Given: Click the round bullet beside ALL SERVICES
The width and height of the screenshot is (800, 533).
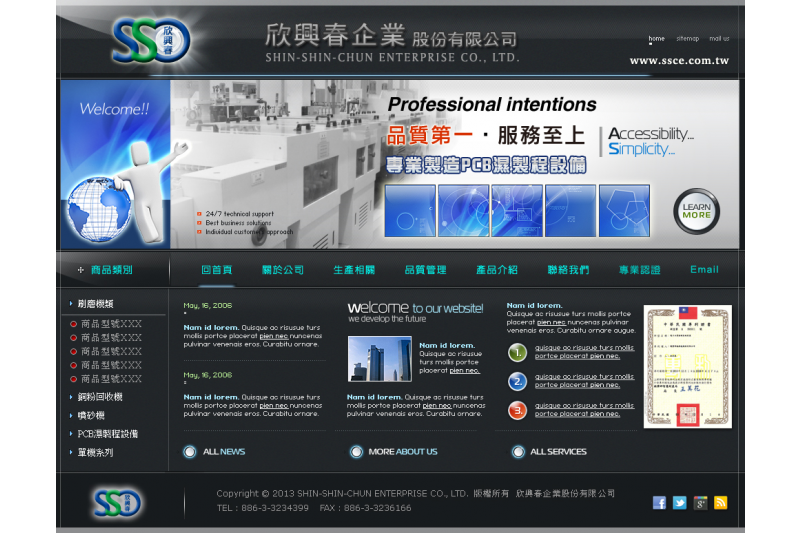Looking at the screenshot, I should (x=518, y=452).
